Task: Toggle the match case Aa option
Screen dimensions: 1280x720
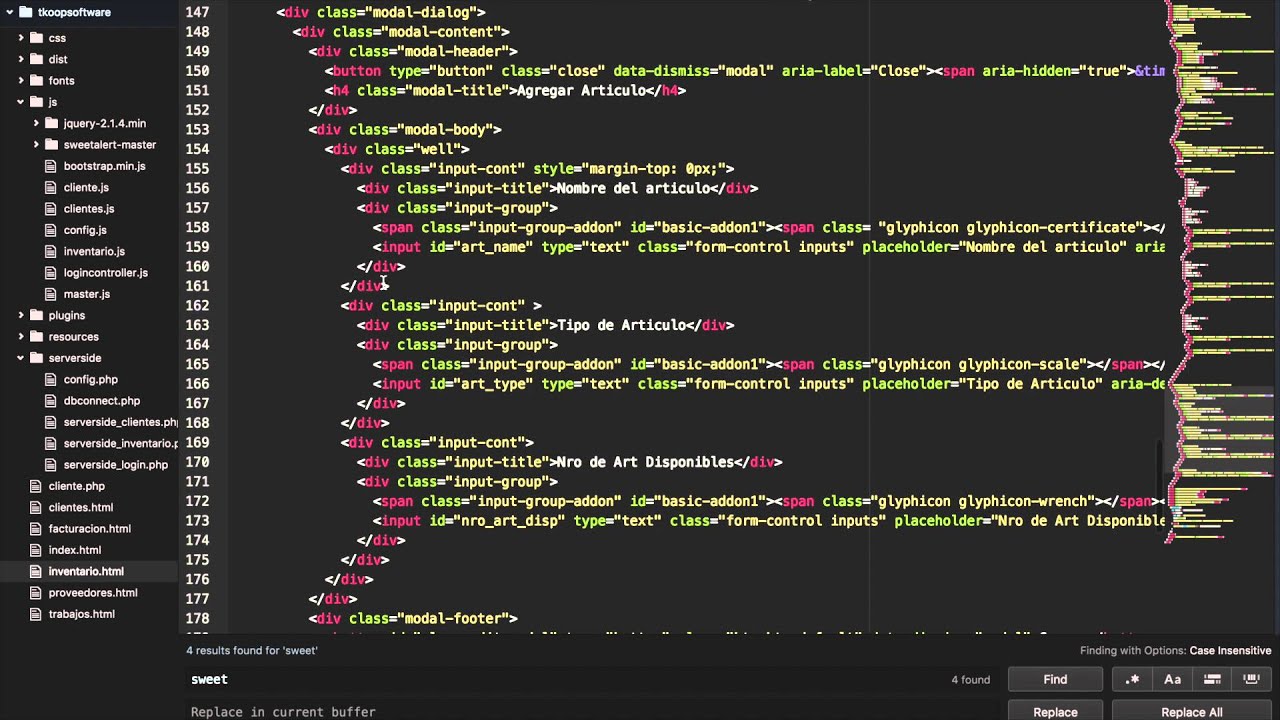Action: click(1172, 679)
